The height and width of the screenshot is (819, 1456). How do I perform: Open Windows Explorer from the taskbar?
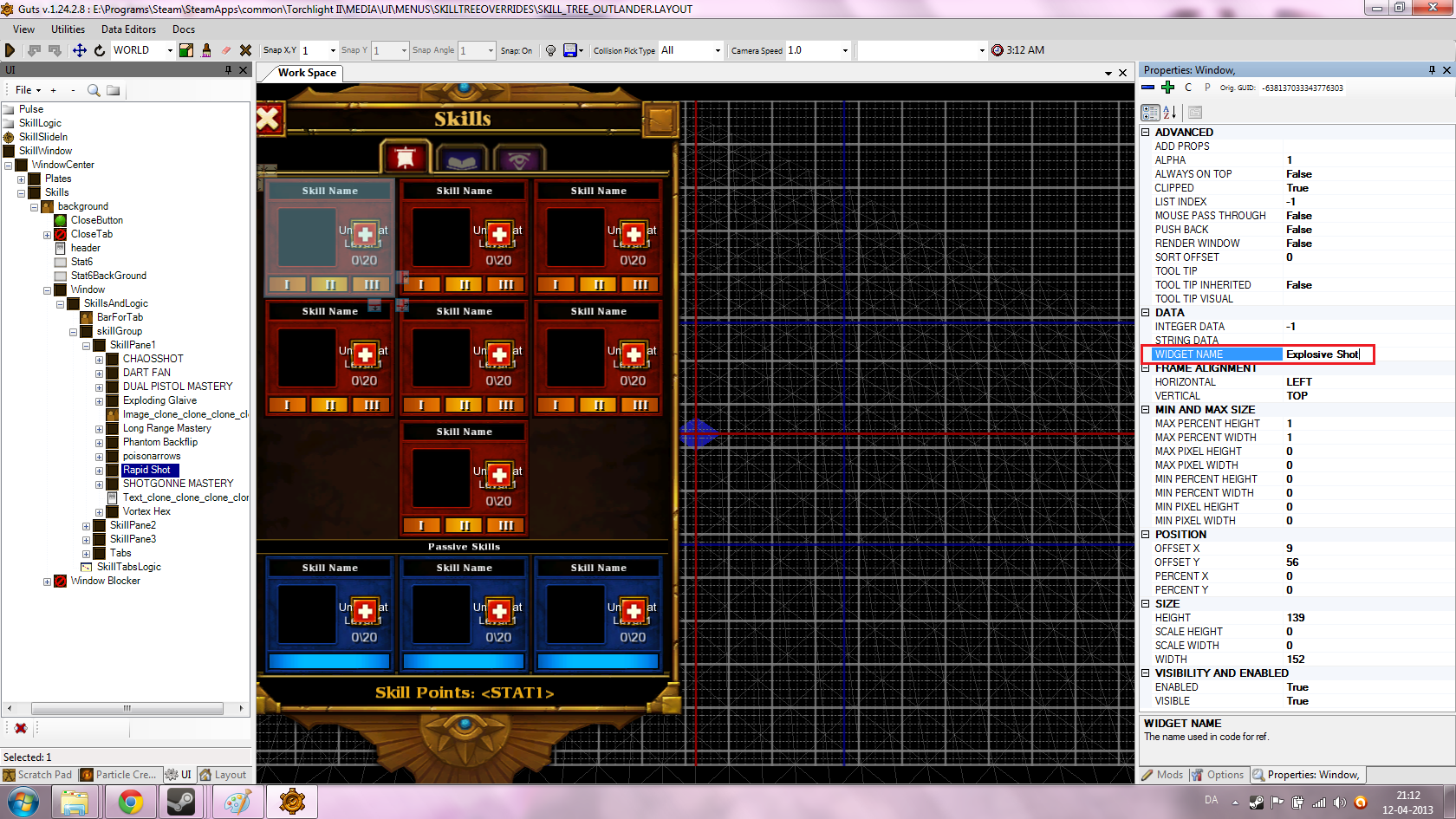75,803
